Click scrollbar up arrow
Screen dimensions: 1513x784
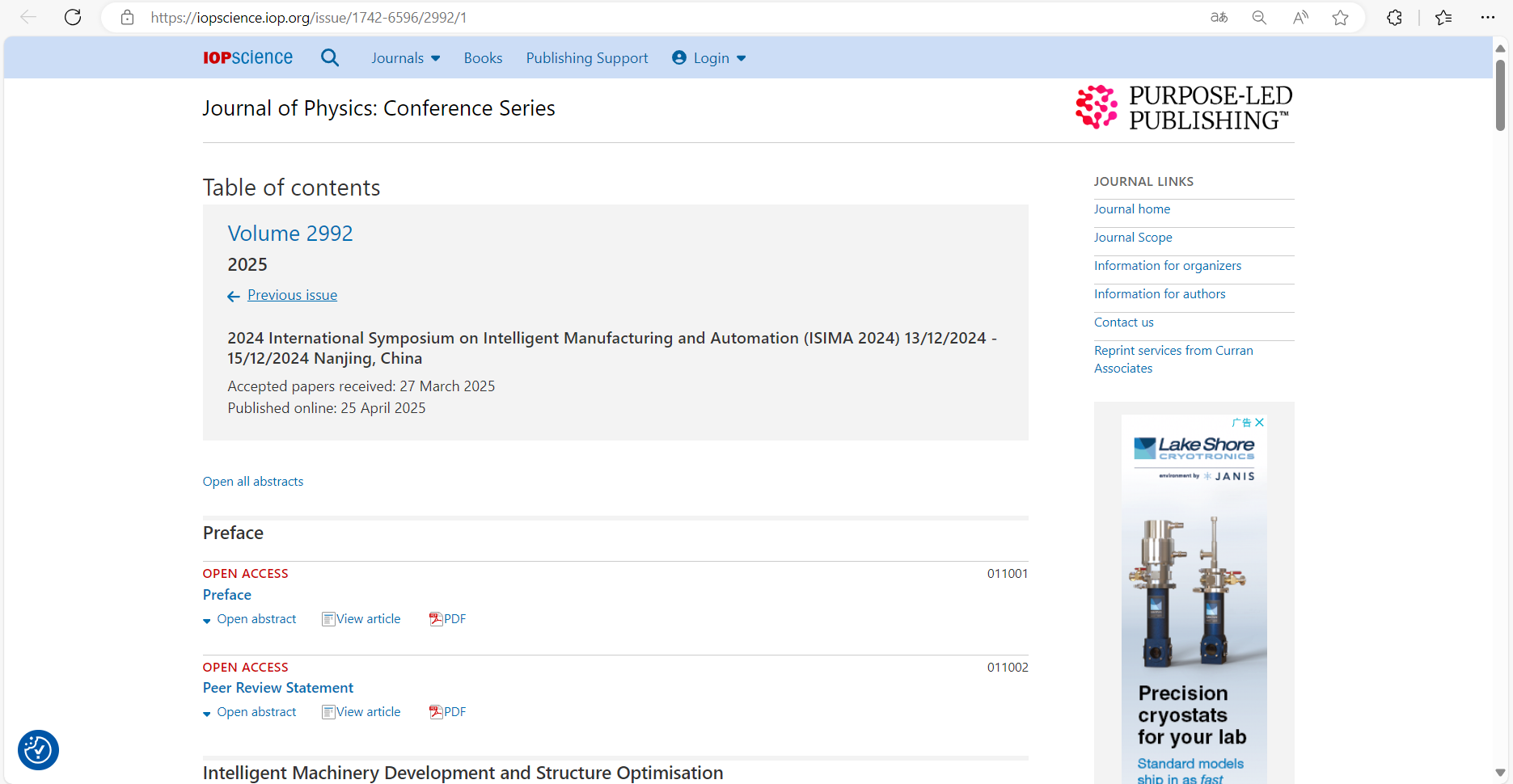pos(1500,48)
